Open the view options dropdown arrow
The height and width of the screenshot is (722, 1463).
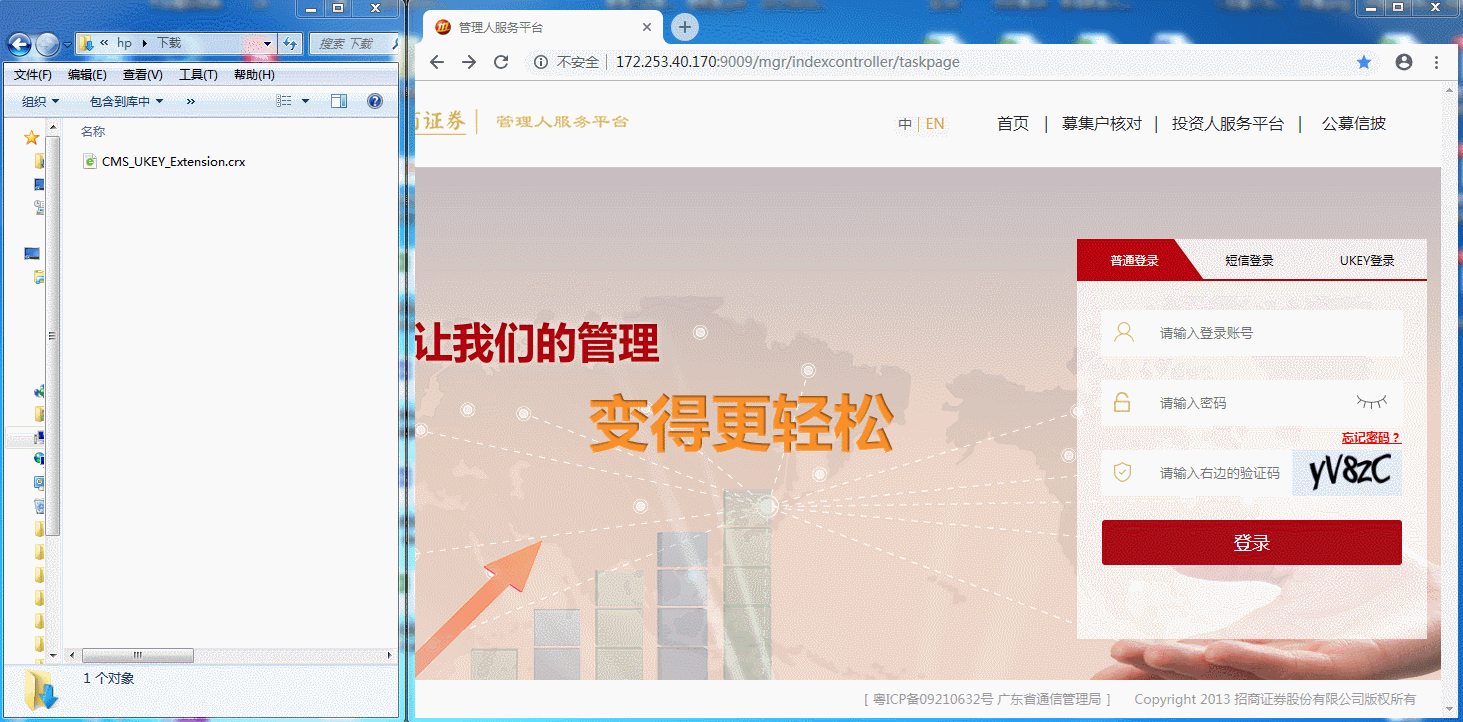(x=305, y=101)
